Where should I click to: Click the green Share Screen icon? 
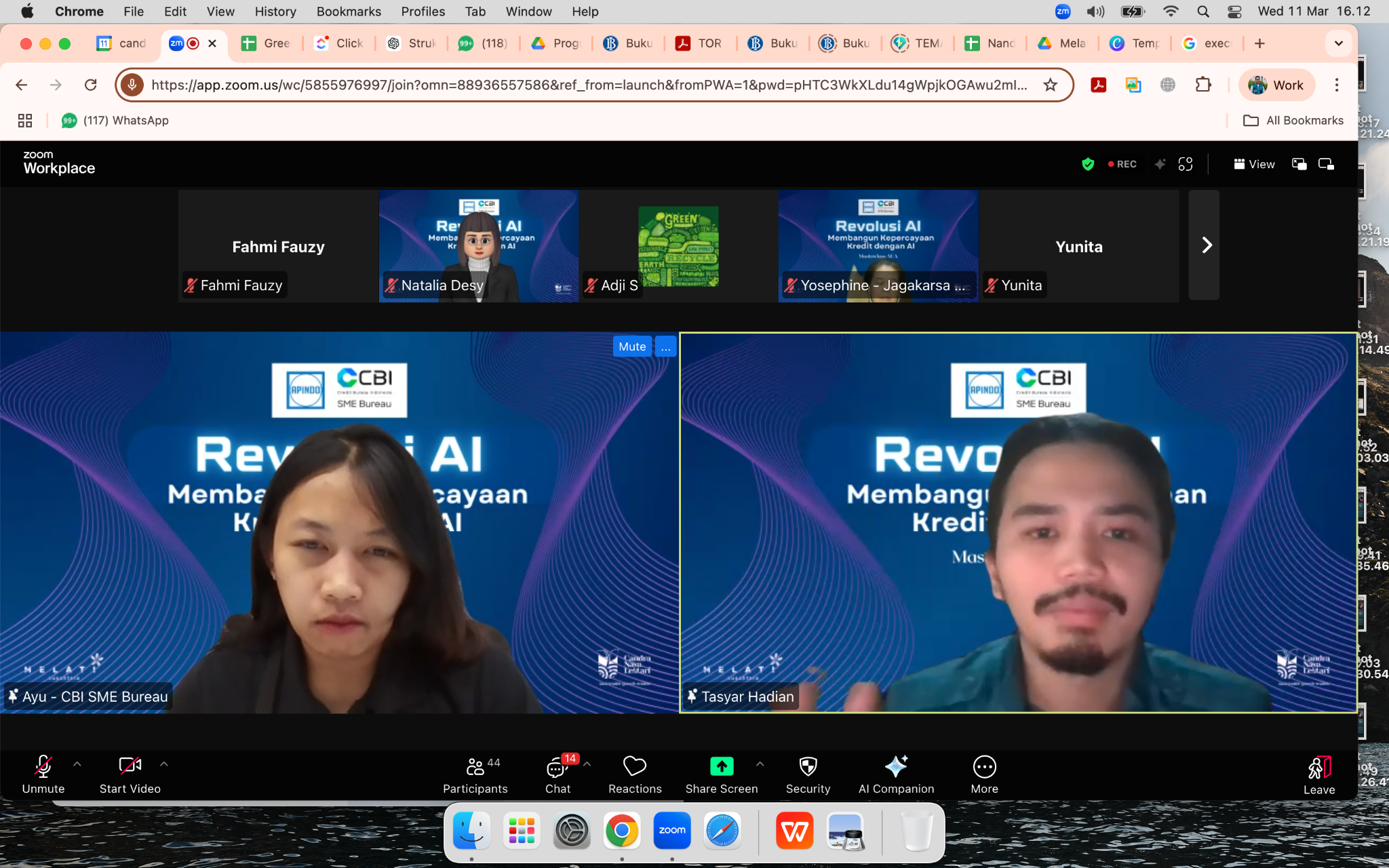[x=721, y=766]
